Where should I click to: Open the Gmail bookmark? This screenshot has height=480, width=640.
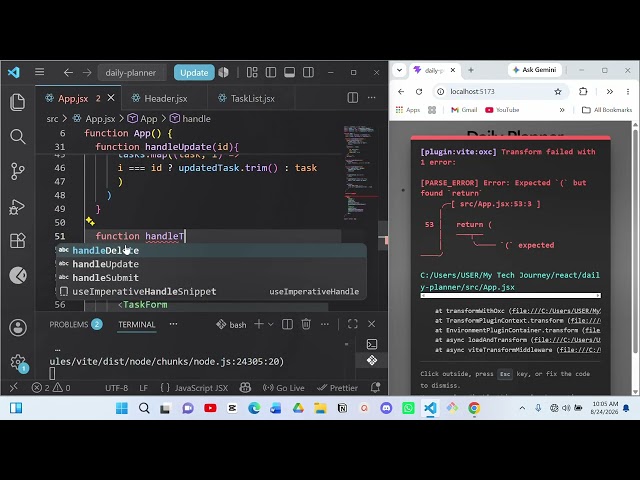click(464, 110)
